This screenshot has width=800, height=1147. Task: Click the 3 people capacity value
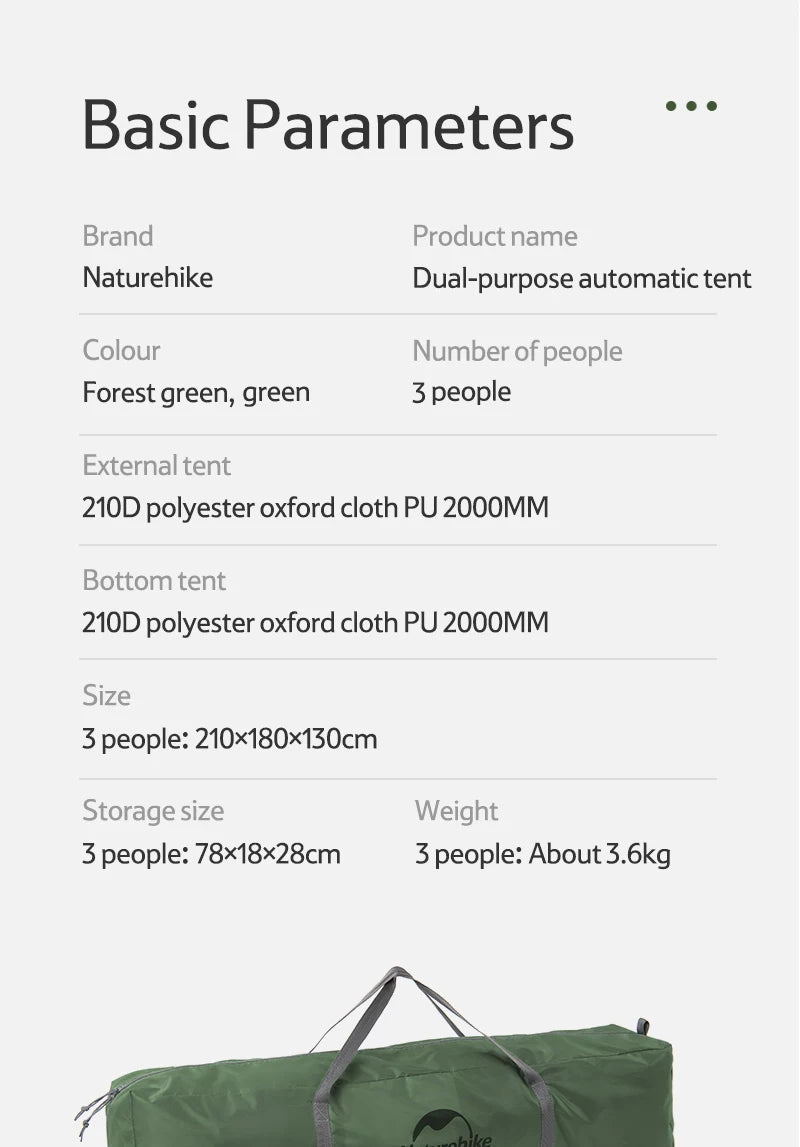[461, 391]
